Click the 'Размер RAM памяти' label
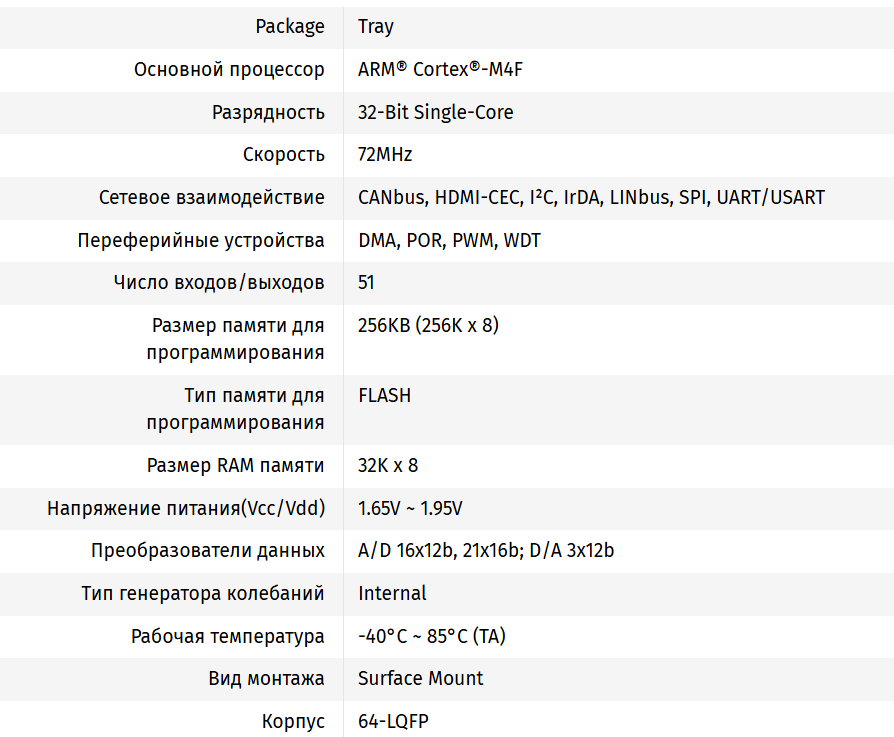894x737 pixels. click(235, 465)
